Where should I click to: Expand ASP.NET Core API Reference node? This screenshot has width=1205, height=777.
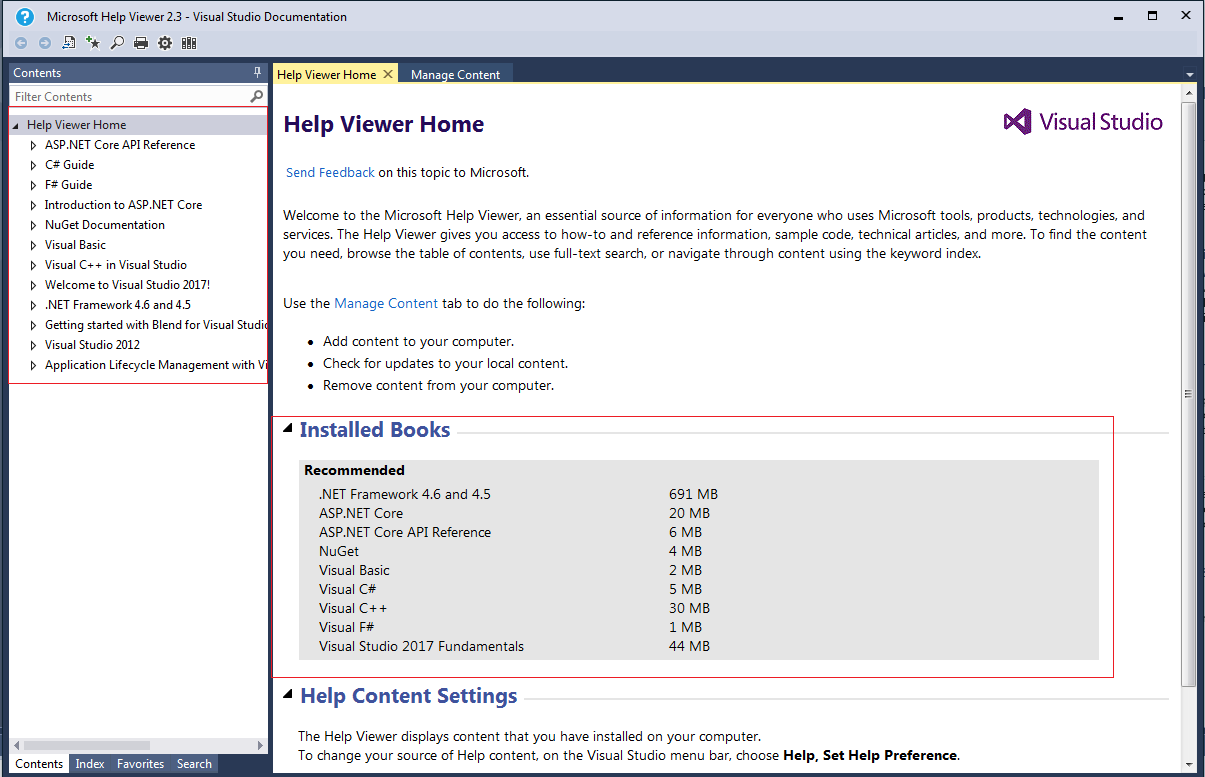(33, 145)
